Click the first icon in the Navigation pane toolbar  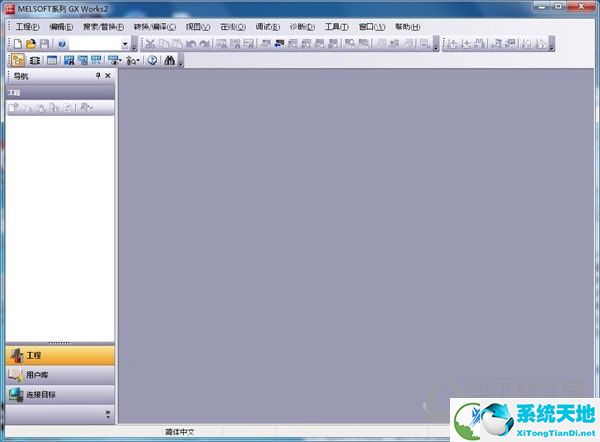(14, 108)
